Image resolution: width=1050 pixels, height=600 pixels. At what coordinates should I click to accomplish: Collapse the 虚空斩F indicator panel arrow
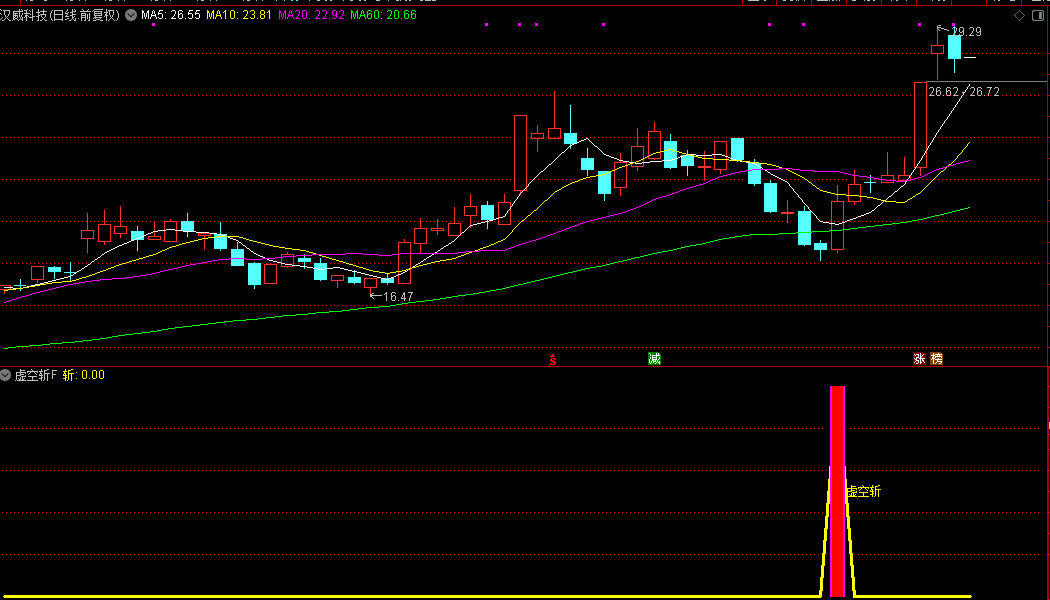pos(7,375)
